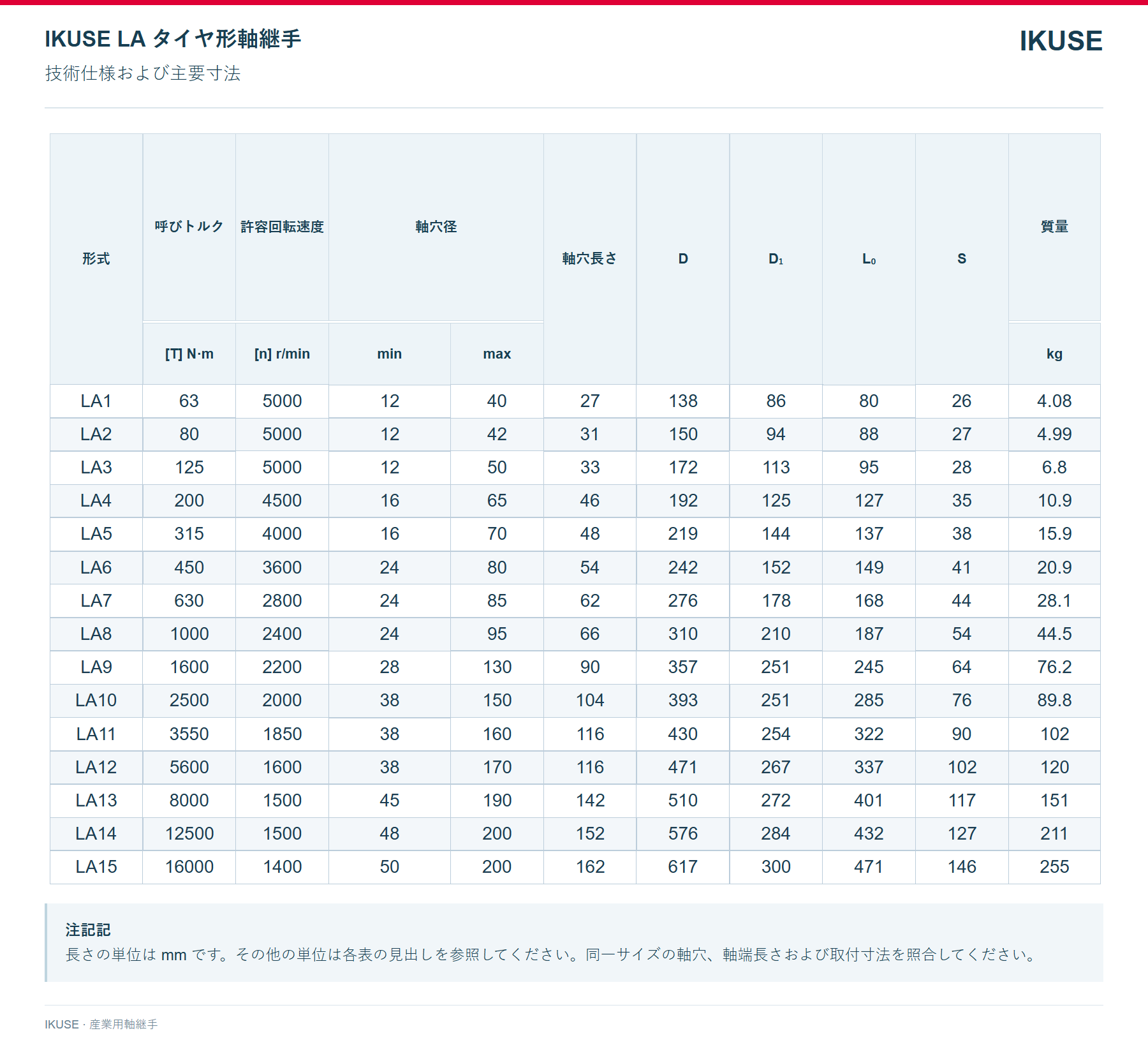The image size is (1148, 1054).
Task: Select the LA15 row label
Action: click(x=96, y=866)
